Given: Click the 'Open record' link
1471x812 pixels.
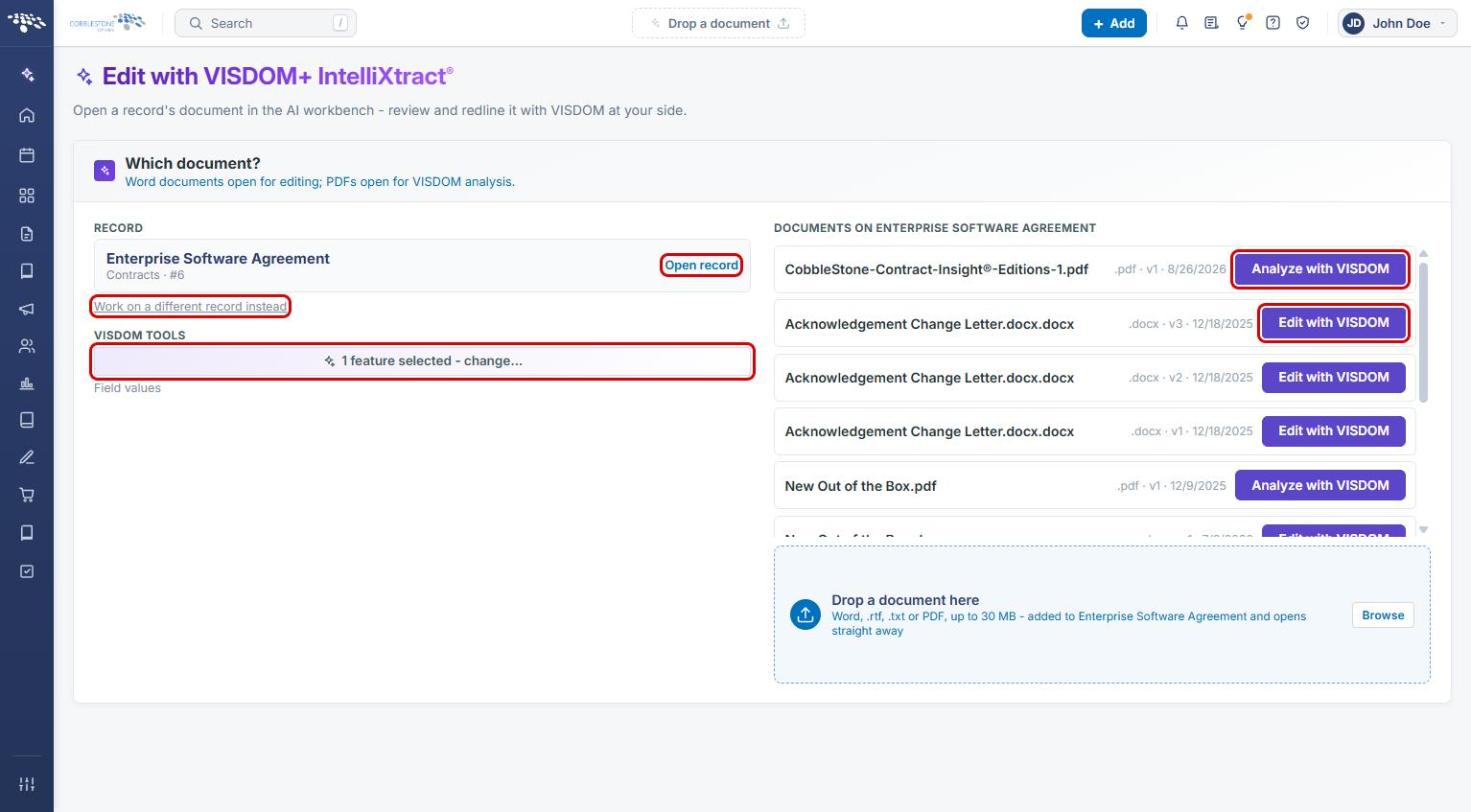Looking at the screenshot, I should [701, 265].
